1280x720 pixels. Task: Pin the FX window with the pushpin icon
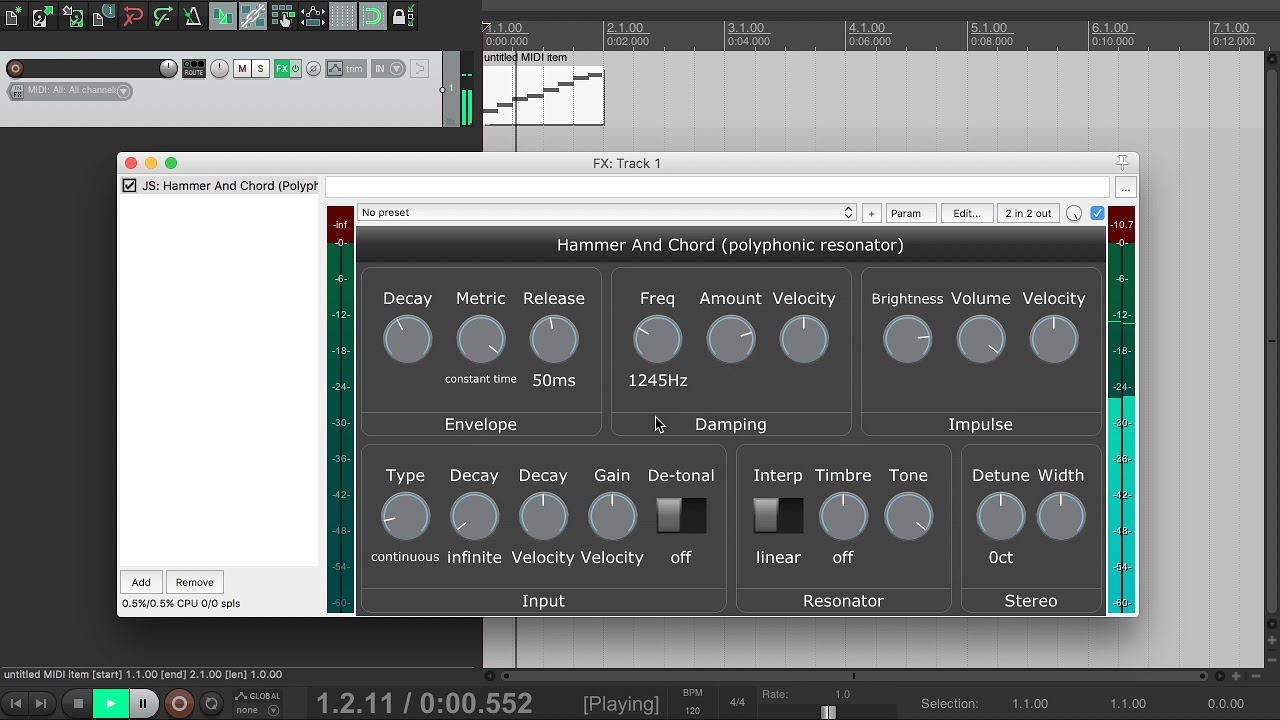[x=1122, y=162]
